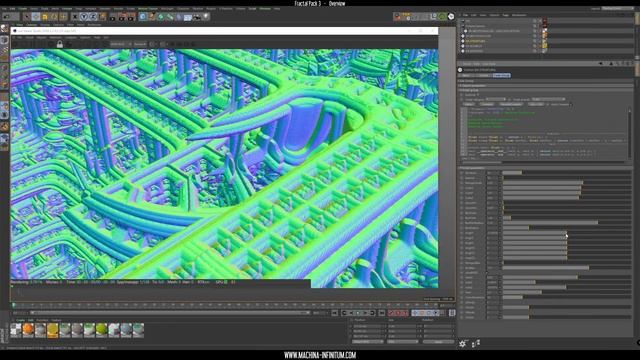This screenshot has height=360, width=640.
Task: Select the Move tool
Action: (x=36, y=17)
